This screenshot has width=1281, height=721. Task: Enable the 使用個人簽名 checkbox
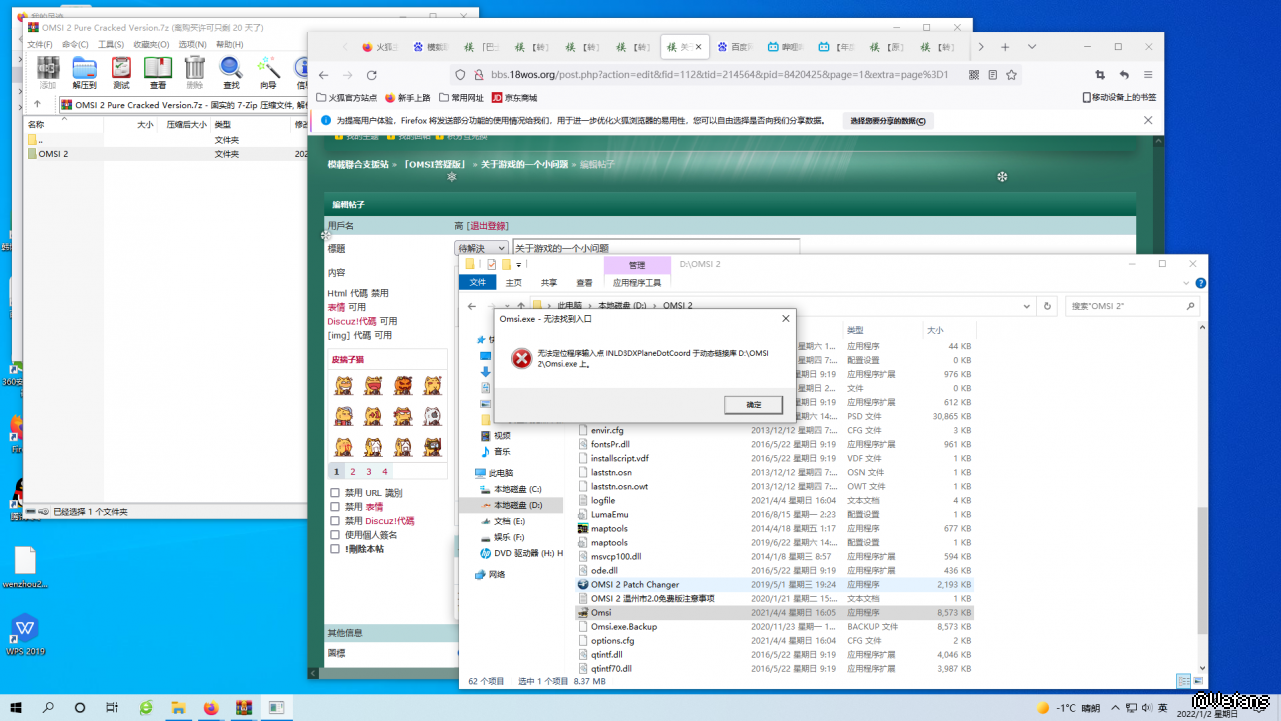[335, 535]
